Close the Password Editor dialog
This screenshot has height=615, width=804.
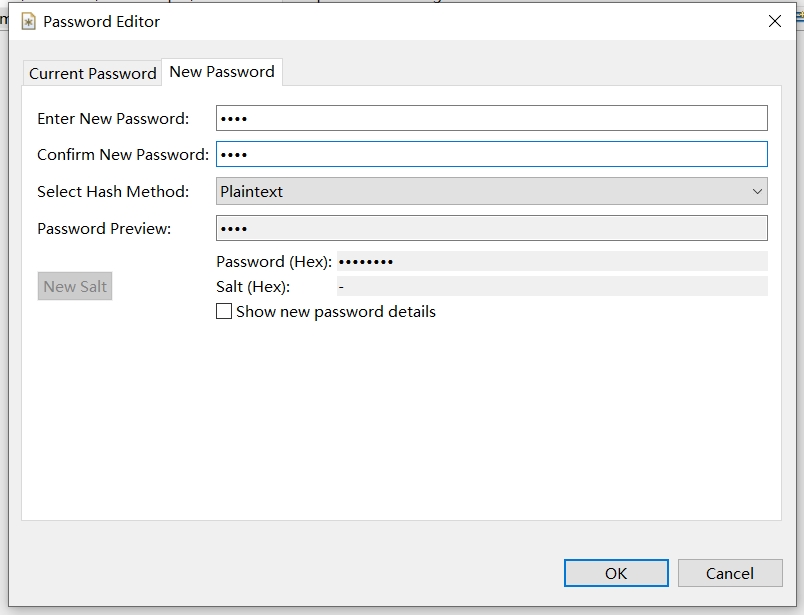tap(774, 21)
